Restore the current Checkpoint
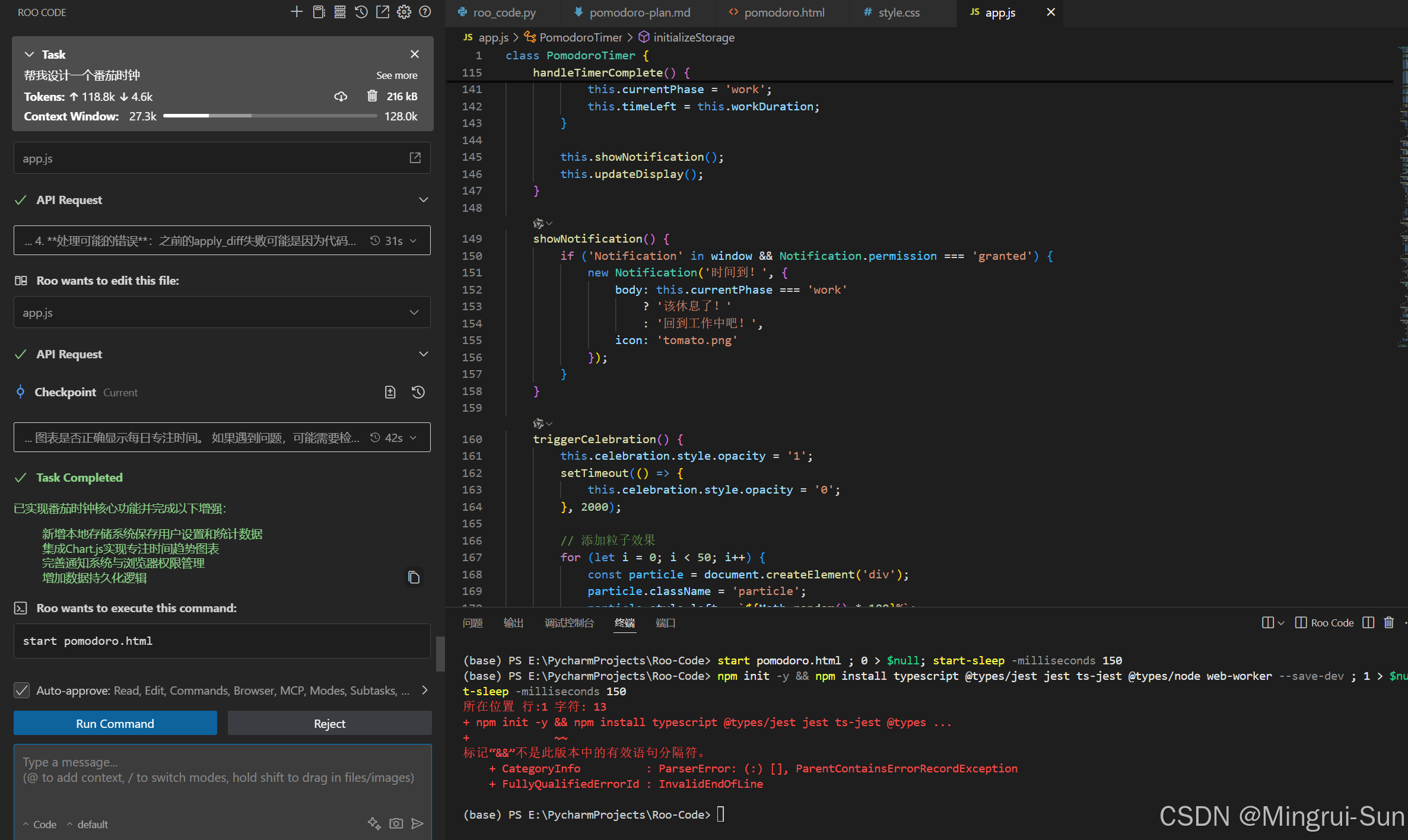The height and width of the screenshot is (840, 1408). pos(418,392)
